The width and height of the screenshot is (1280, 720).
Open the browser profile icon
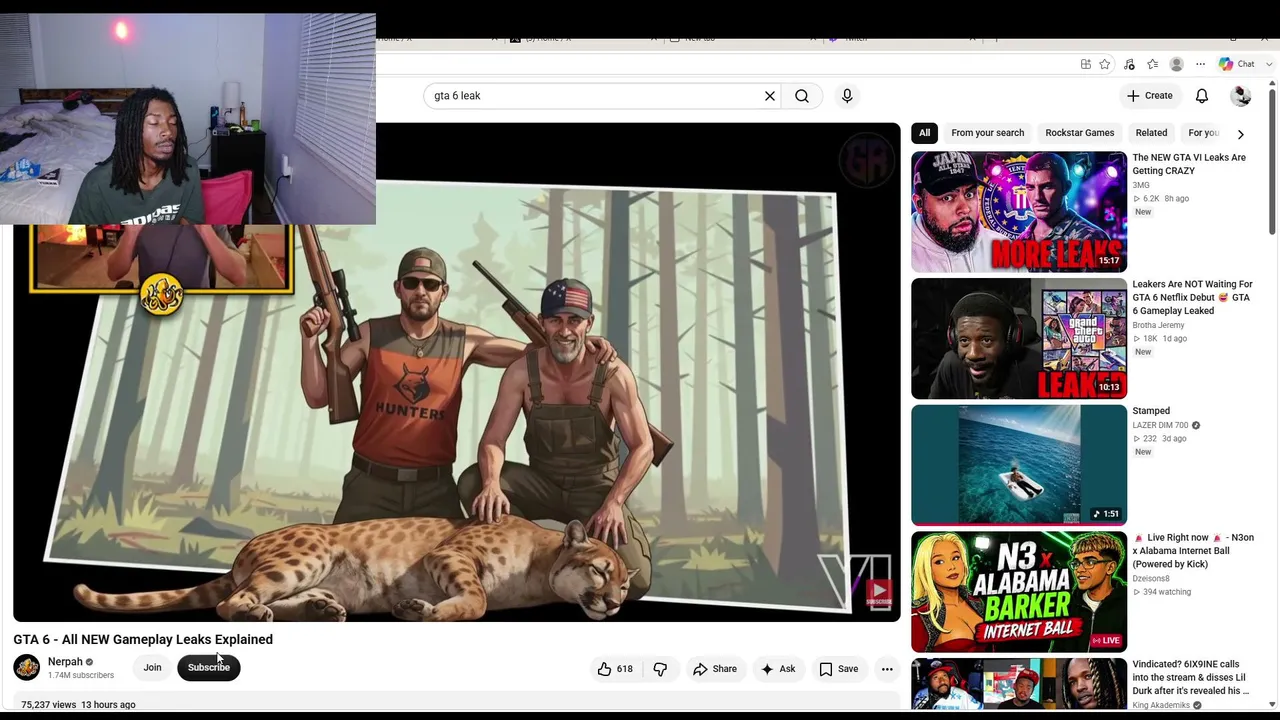click(1176, 64)
